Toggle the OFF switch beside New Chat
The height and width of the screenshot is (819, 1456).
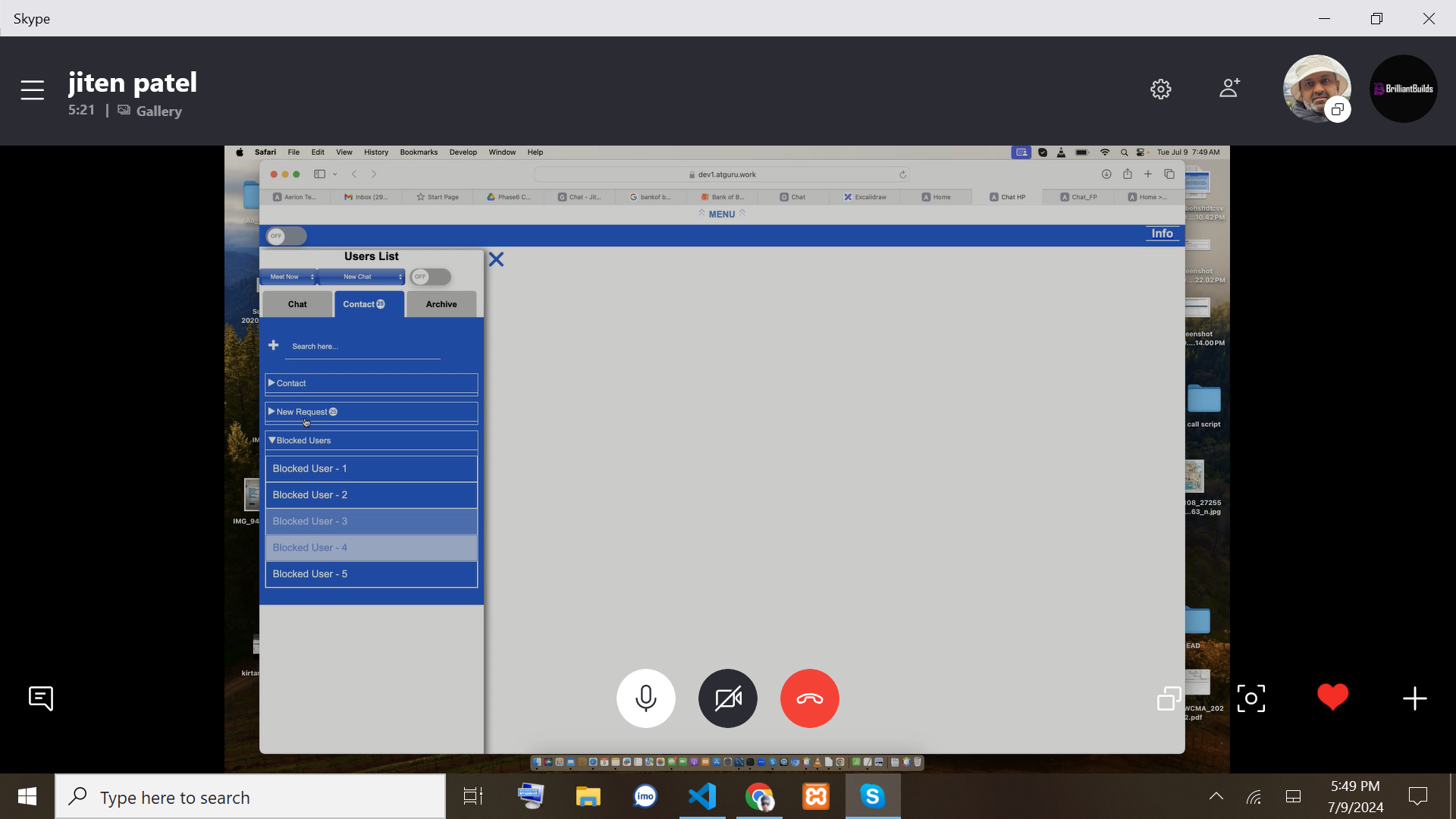(x=430, y=277)
